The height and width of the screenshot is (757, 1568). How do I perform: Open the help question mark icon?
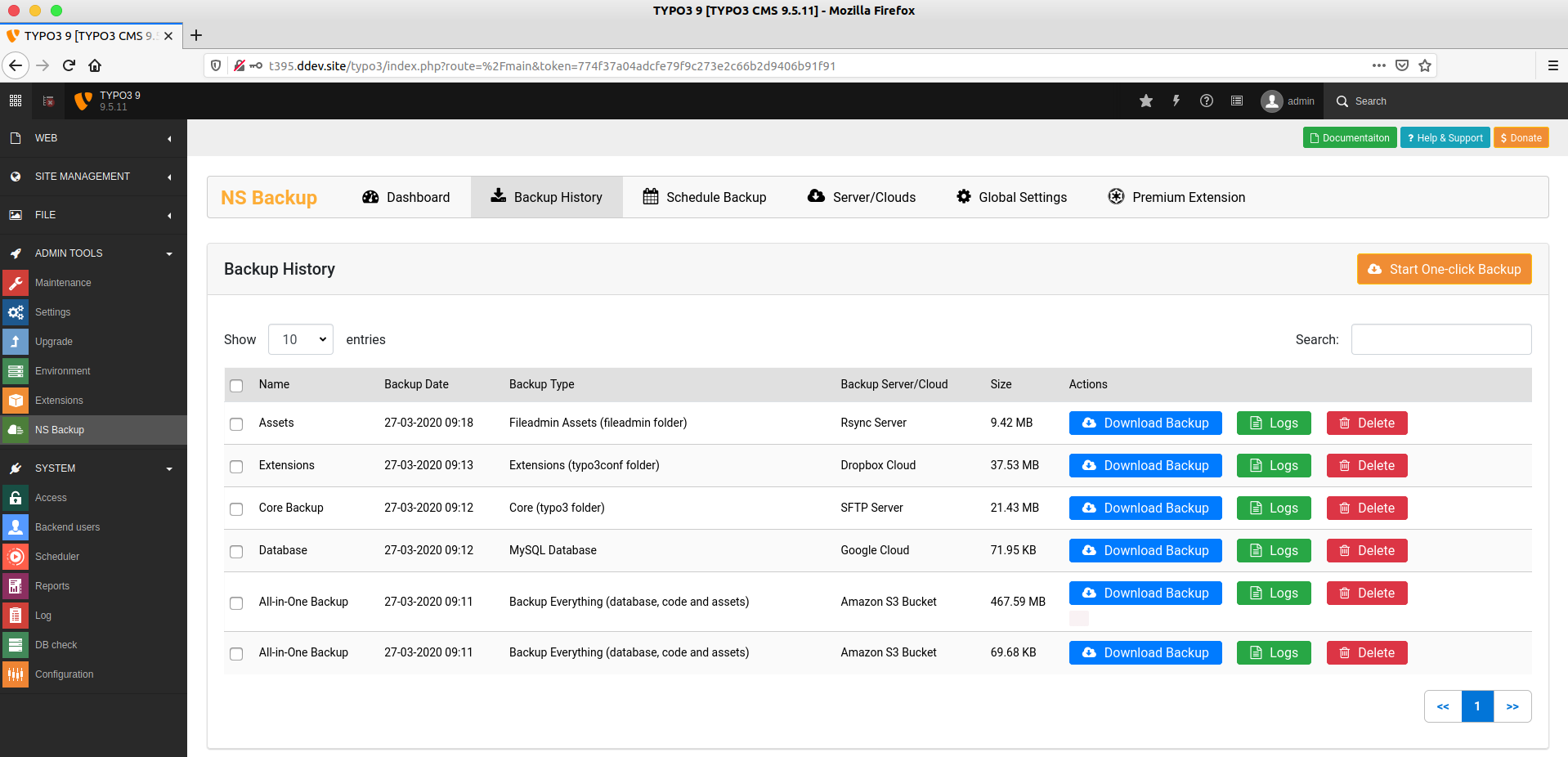tap(1207, 101)
